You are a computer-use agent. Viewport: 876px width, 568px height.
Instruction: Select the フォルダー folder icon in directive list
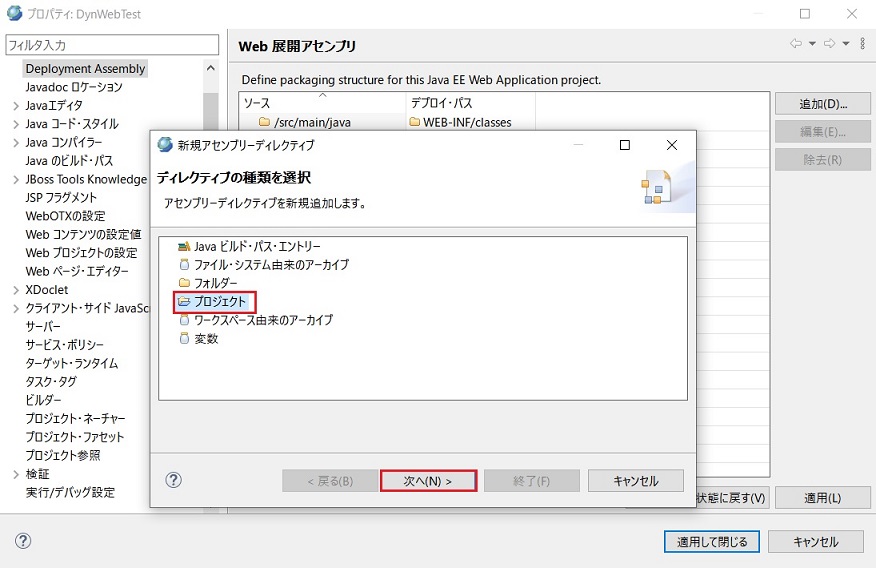(184, 283)
